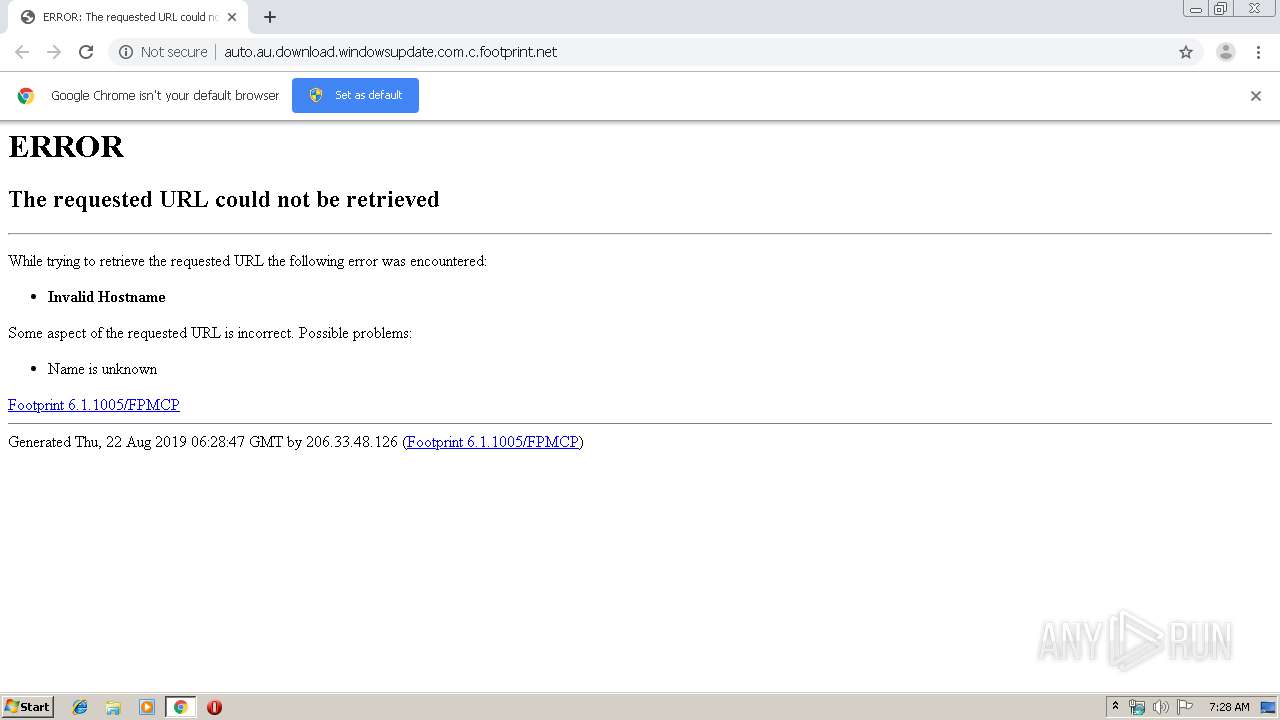Open the Windows Start menu

[28, 707]
